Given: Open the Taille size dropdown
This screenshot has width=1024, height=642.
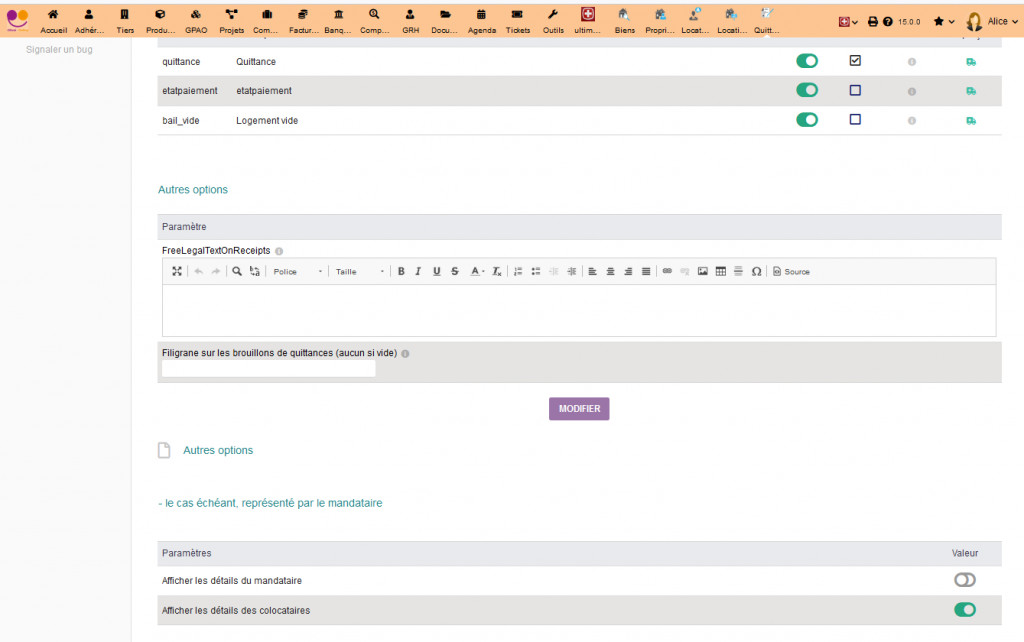Looking at the screenshot, I should coord(360,272).
